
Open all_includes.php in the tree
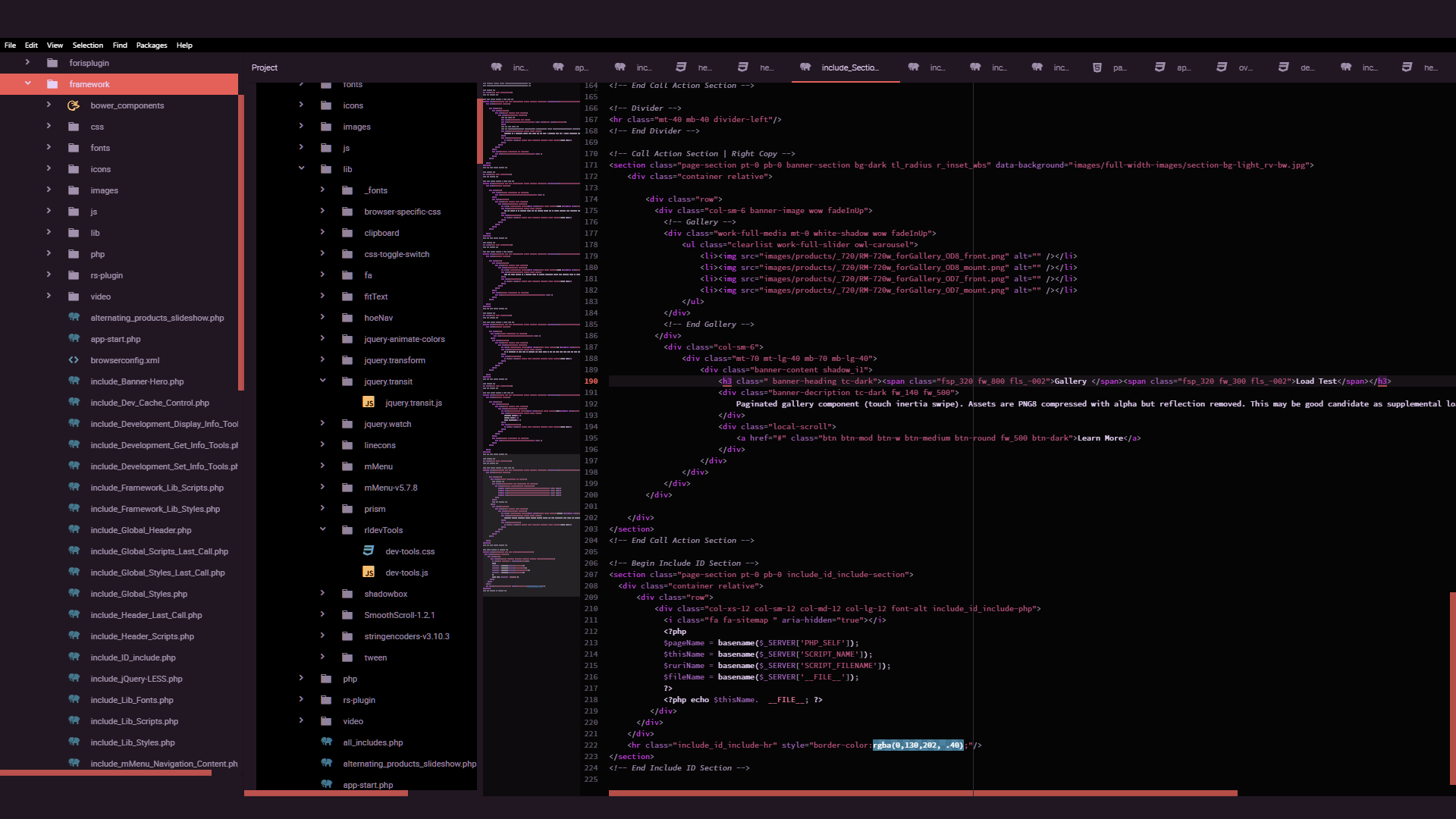[x=372, y=742]
